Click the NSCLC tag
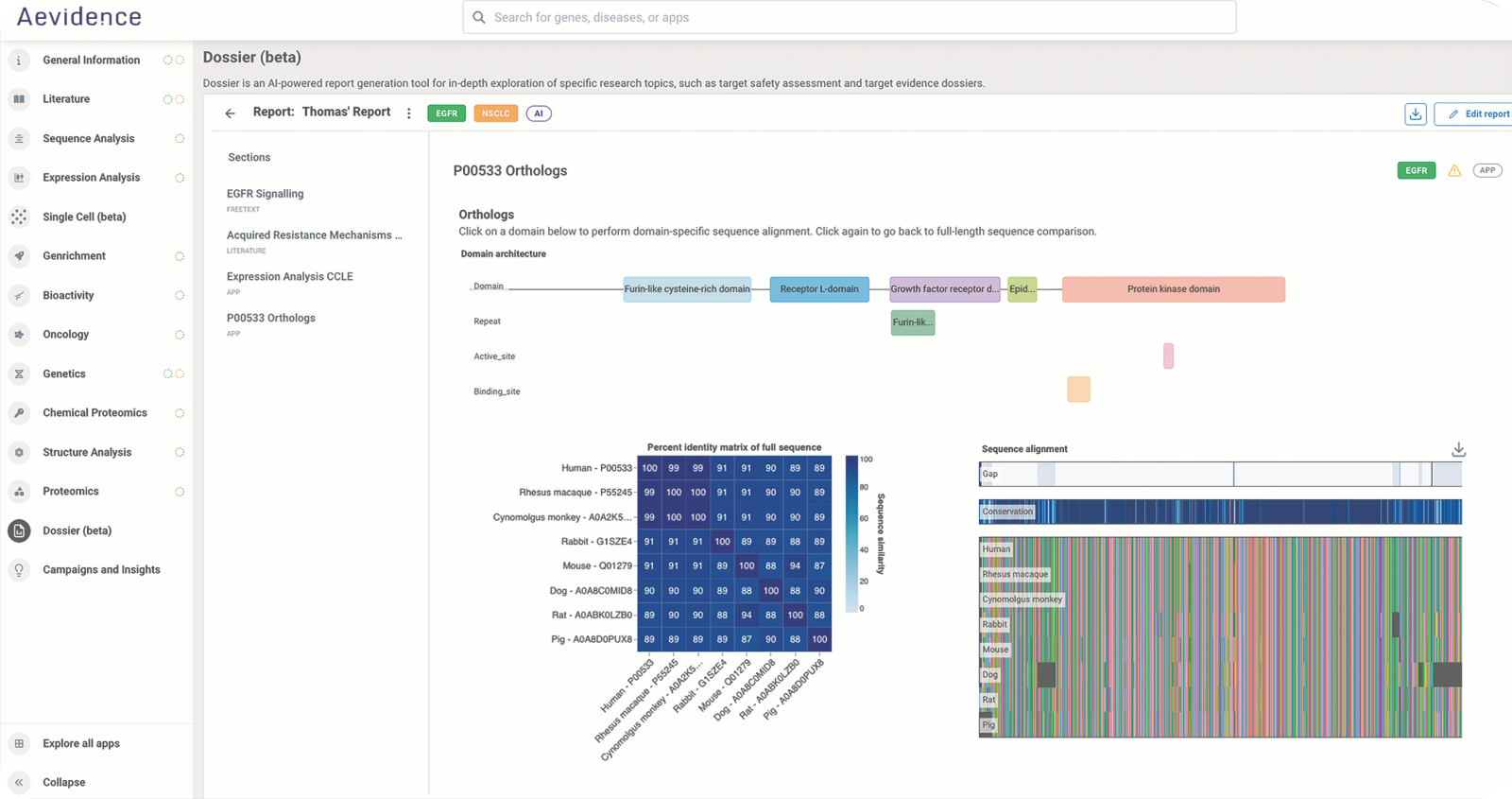The image size is (1512, 799). 496,113
